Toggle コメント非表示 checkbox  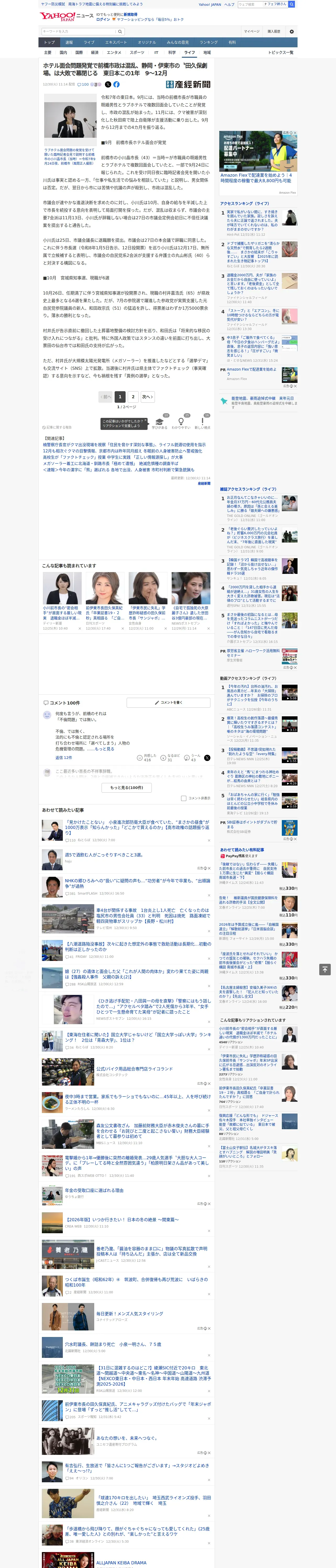(x=183, y=798)
